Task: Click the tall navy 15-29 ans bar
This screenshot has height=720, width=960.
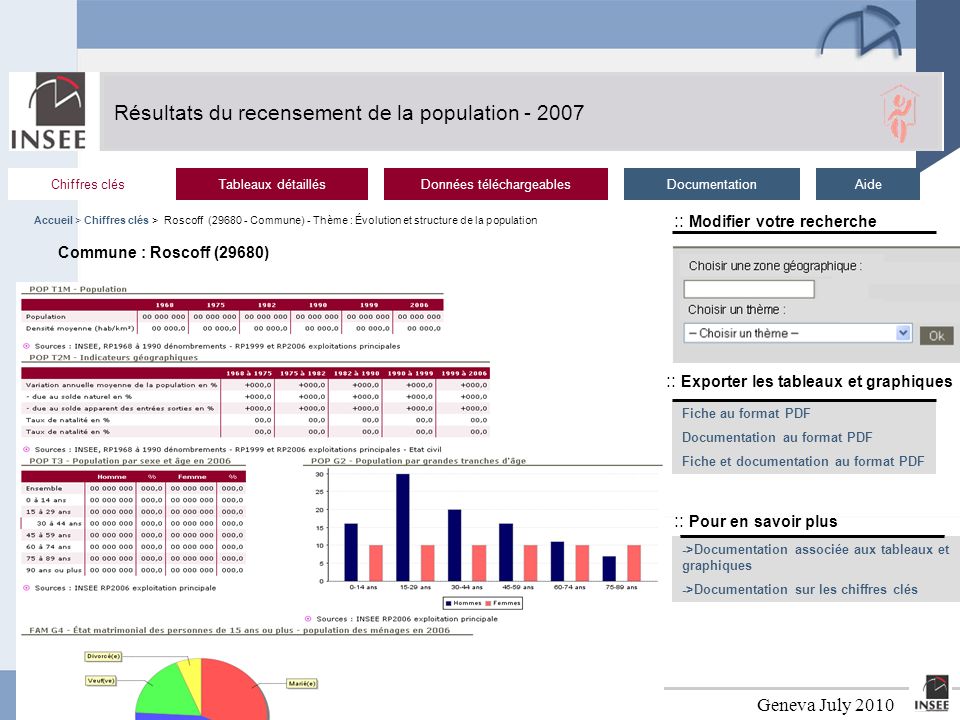Action: tap(402, 527)
